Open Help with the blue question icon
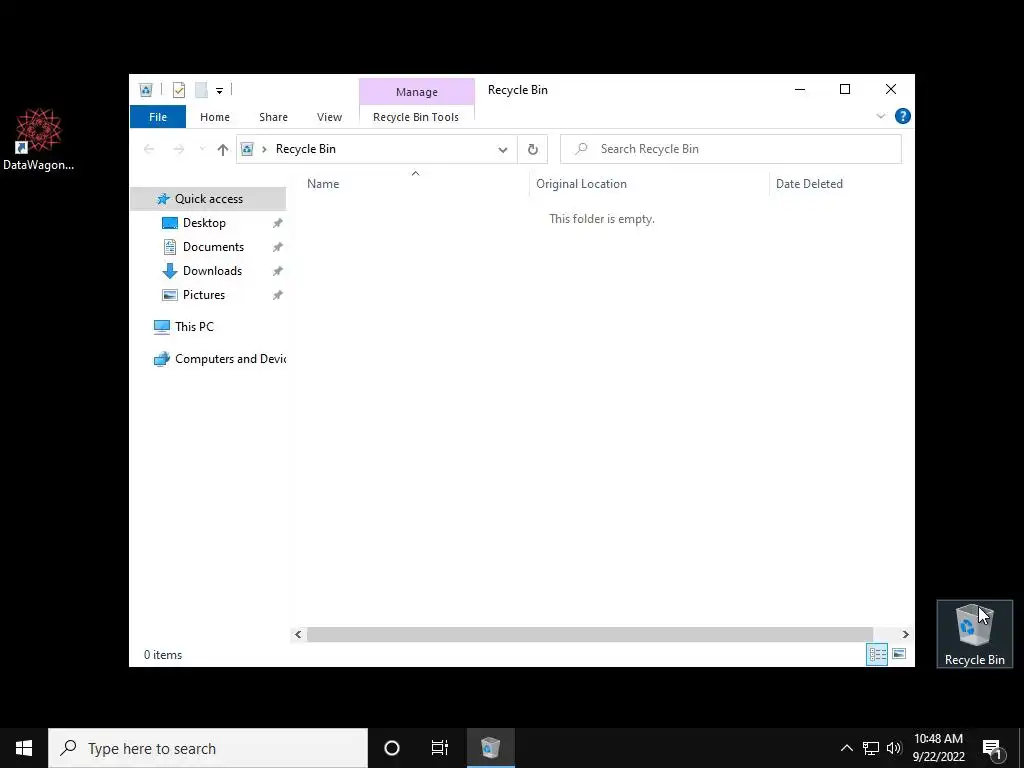The width and height of the screenshot is (1024, 768). click(903, 116)
